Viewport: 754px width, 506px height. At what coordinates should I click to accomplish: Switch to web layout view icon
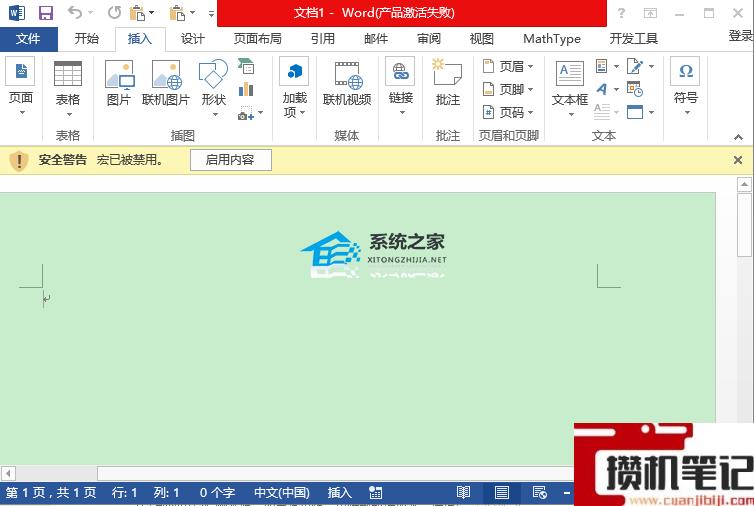(x=540, y=493)
